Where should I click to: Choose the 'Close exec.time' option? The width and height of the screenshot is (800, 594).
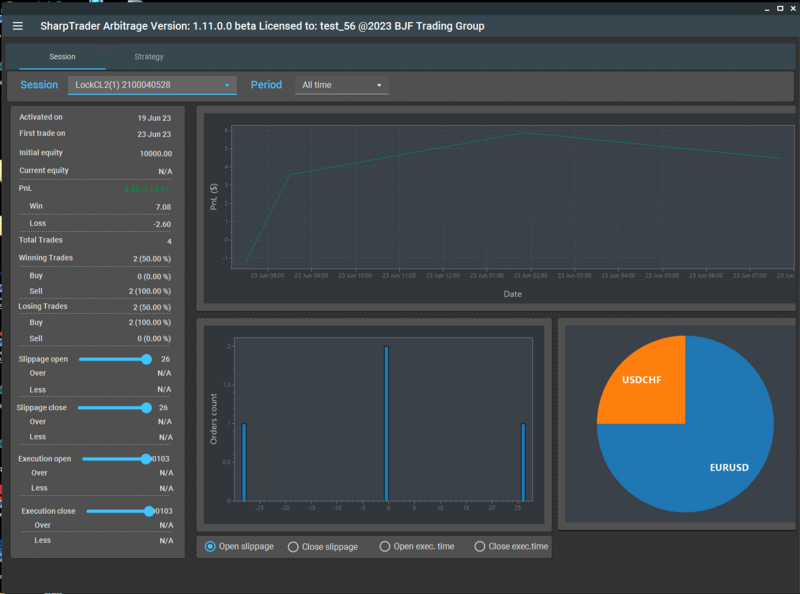click(x=480, y=546)
